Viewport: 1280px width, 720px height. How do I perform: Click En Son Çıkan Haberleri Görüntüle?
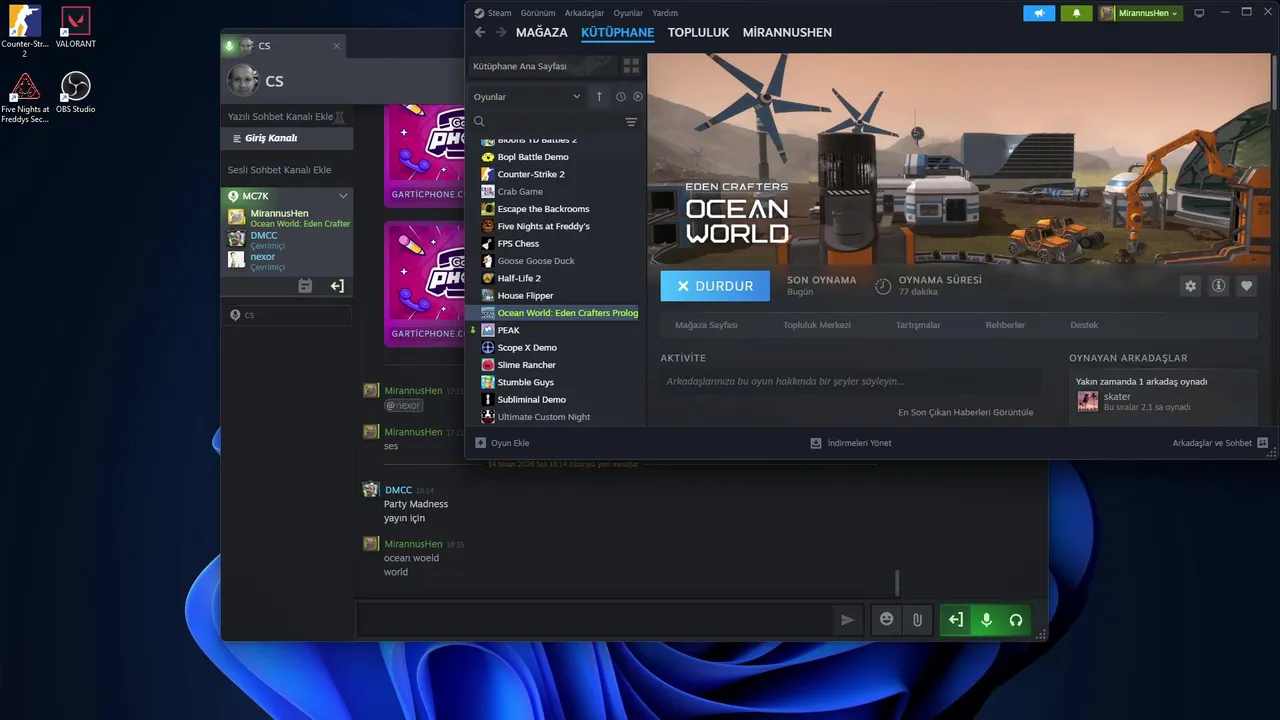point(965,412)
